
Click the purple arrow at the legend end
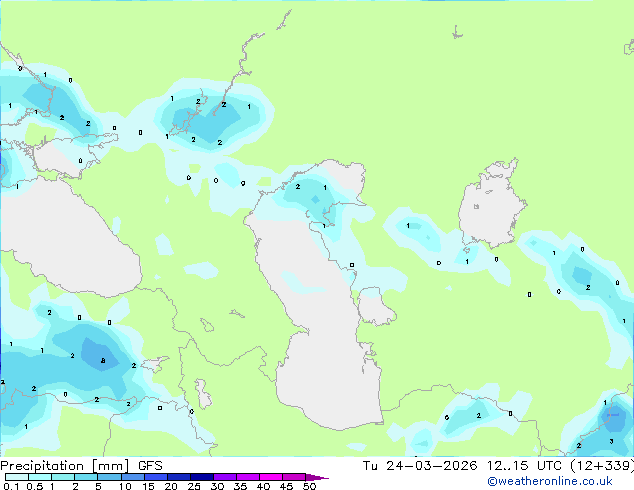coord(317,477)
